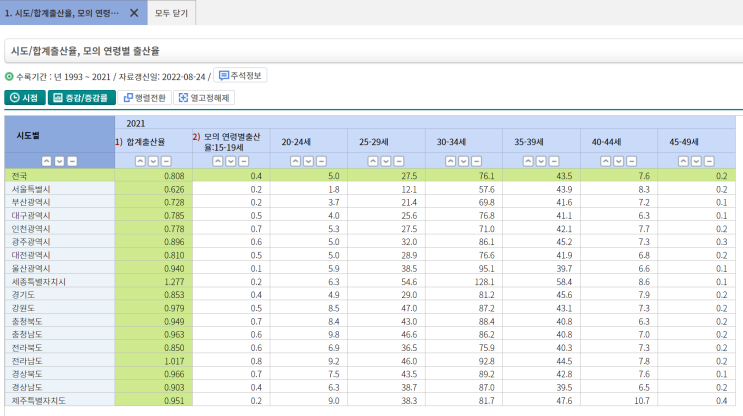
Task: Open 주석정보 annotation info
Action: (240, 75)
